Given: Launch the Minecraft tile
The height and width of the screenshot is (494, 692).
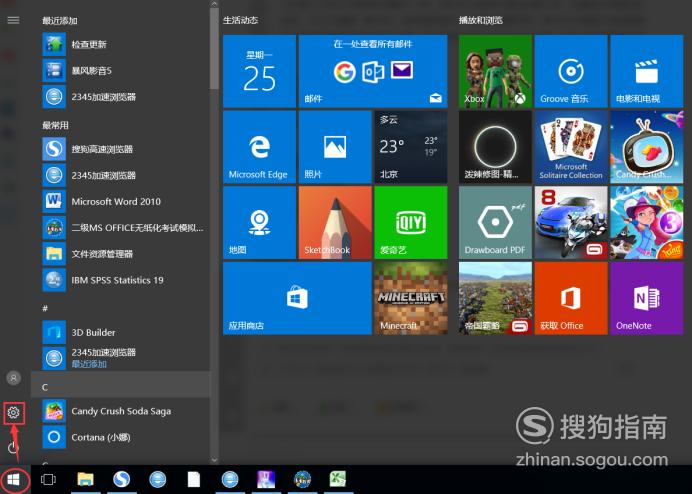Looking at the screenshot, I should coord(410,298).
